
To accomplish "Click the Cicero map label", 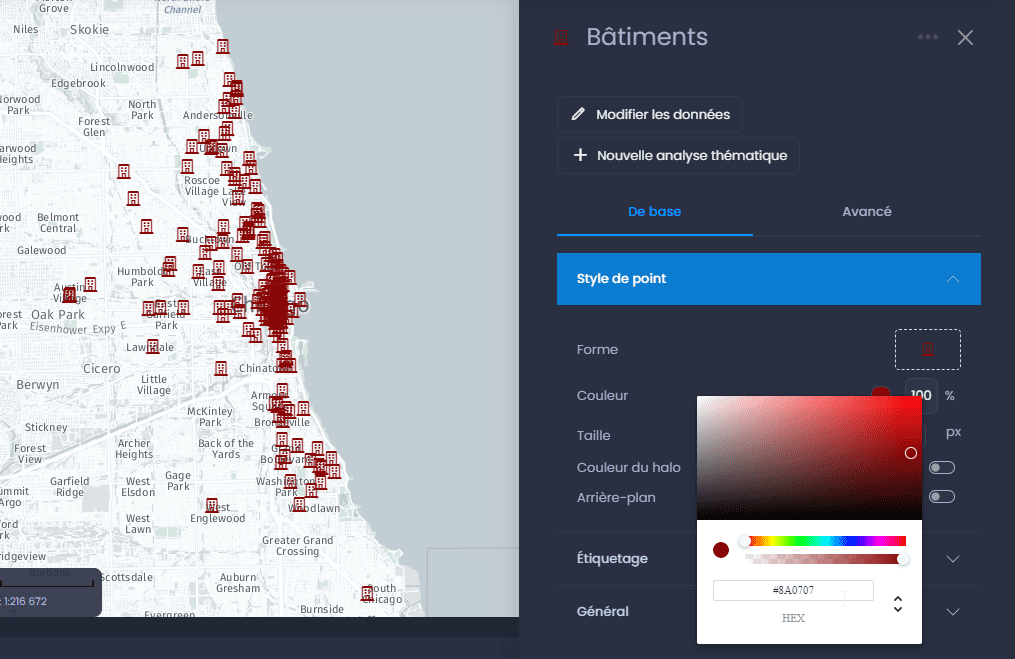I will 102,369.
